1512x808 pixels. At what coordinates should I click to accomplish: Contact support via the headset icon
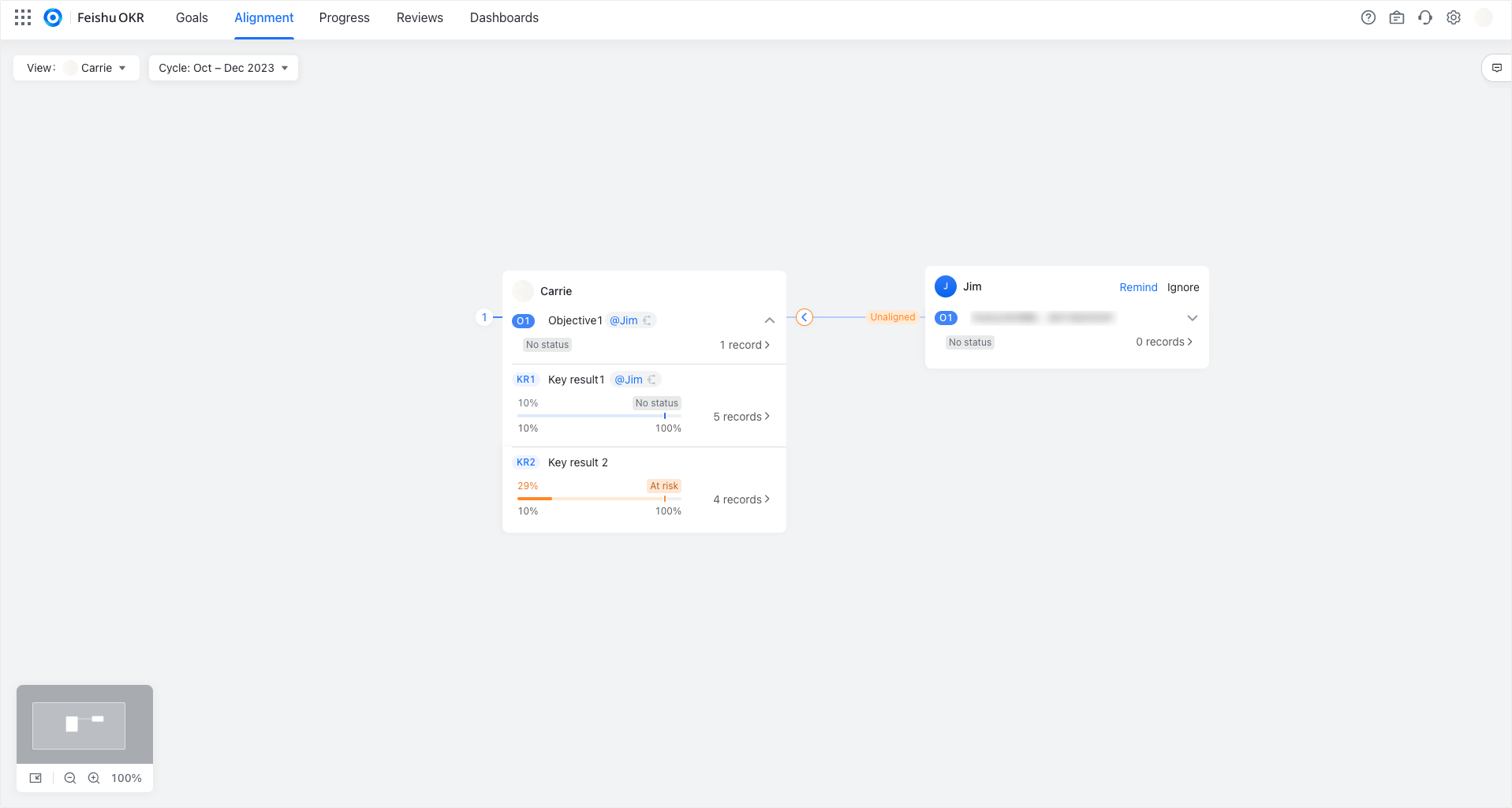1425,17
